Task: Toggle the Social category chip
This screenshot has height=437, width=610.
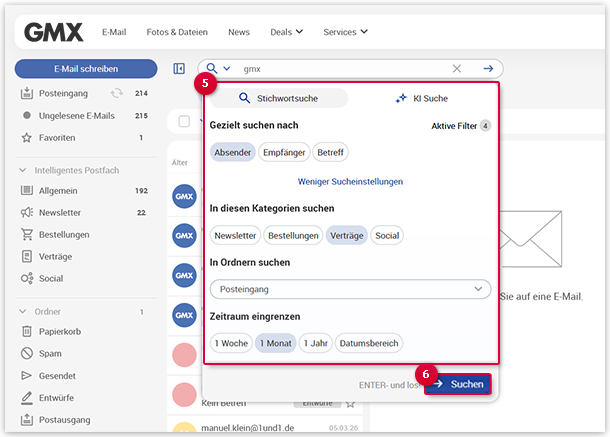Action: click(387, 235)
